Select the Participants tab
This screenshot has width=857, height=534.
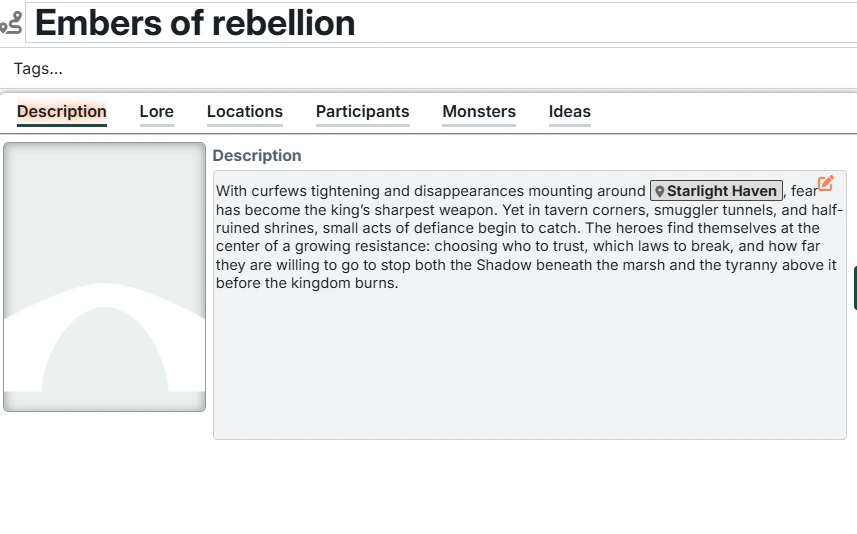click(x=362, y=112)
